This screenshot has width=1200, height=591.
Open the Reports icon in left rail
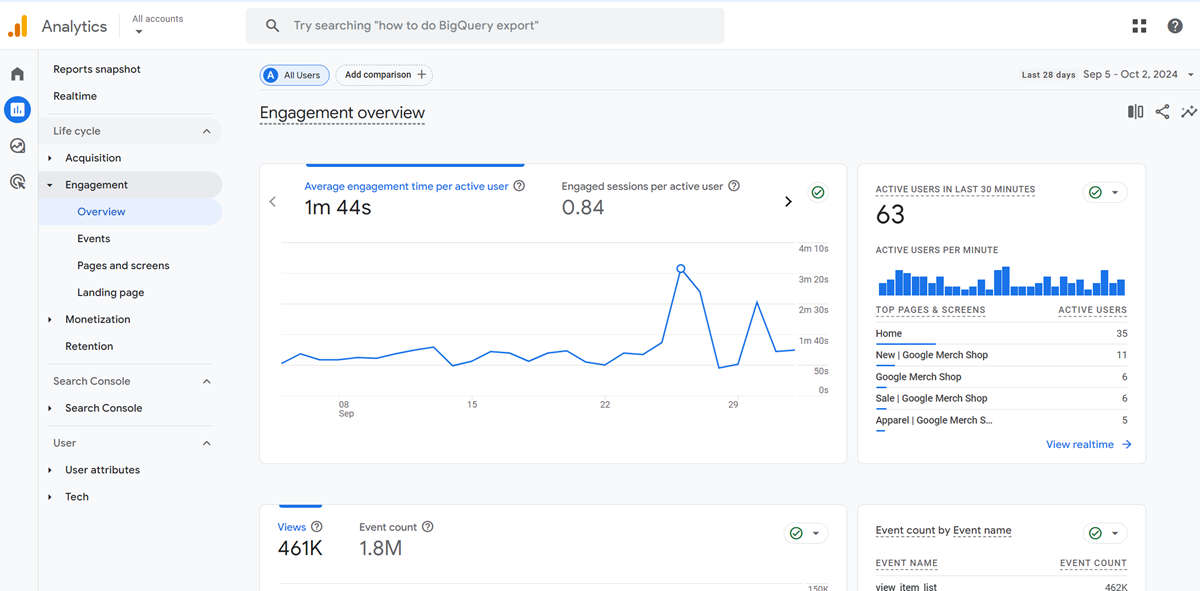[x=17, y=109]
